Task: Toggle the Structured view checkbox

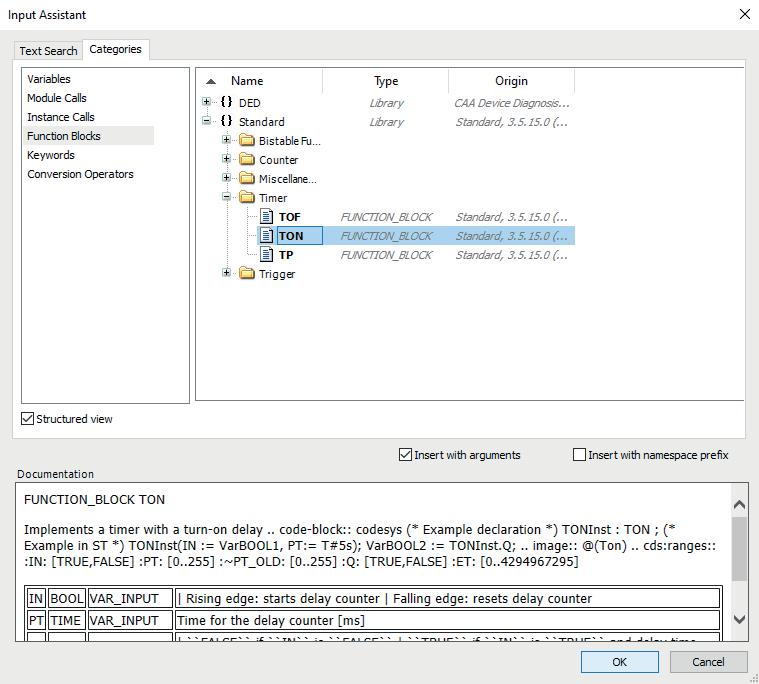Action: click(28, 418)
